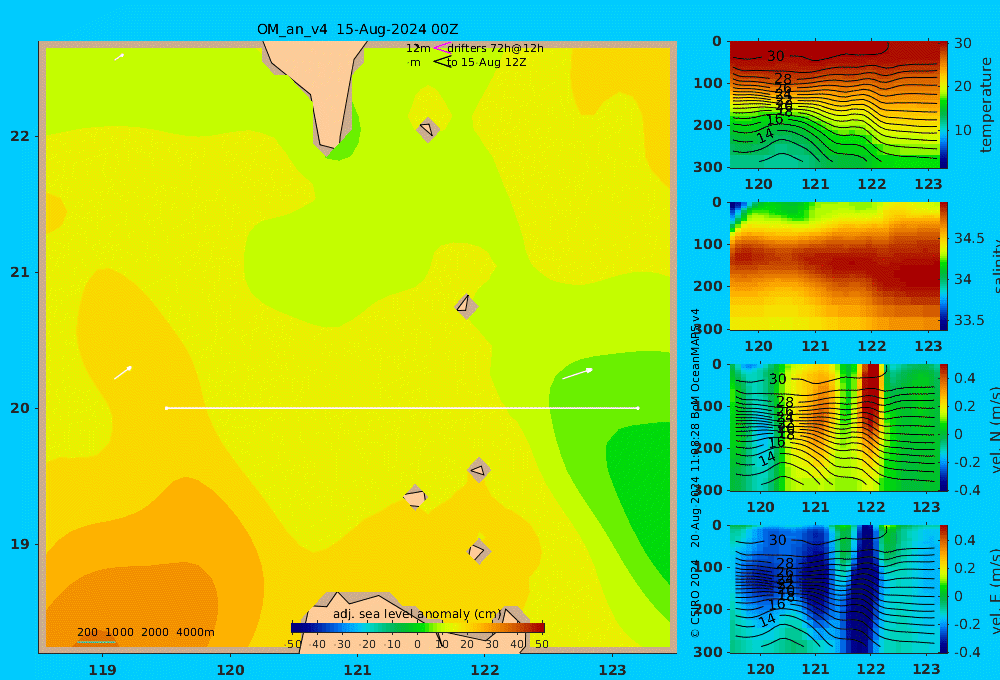Click the salinity colorbar on the right
Image resolution: width=1000 pixels, height=680 pixels.
click(x=943, y=266)
